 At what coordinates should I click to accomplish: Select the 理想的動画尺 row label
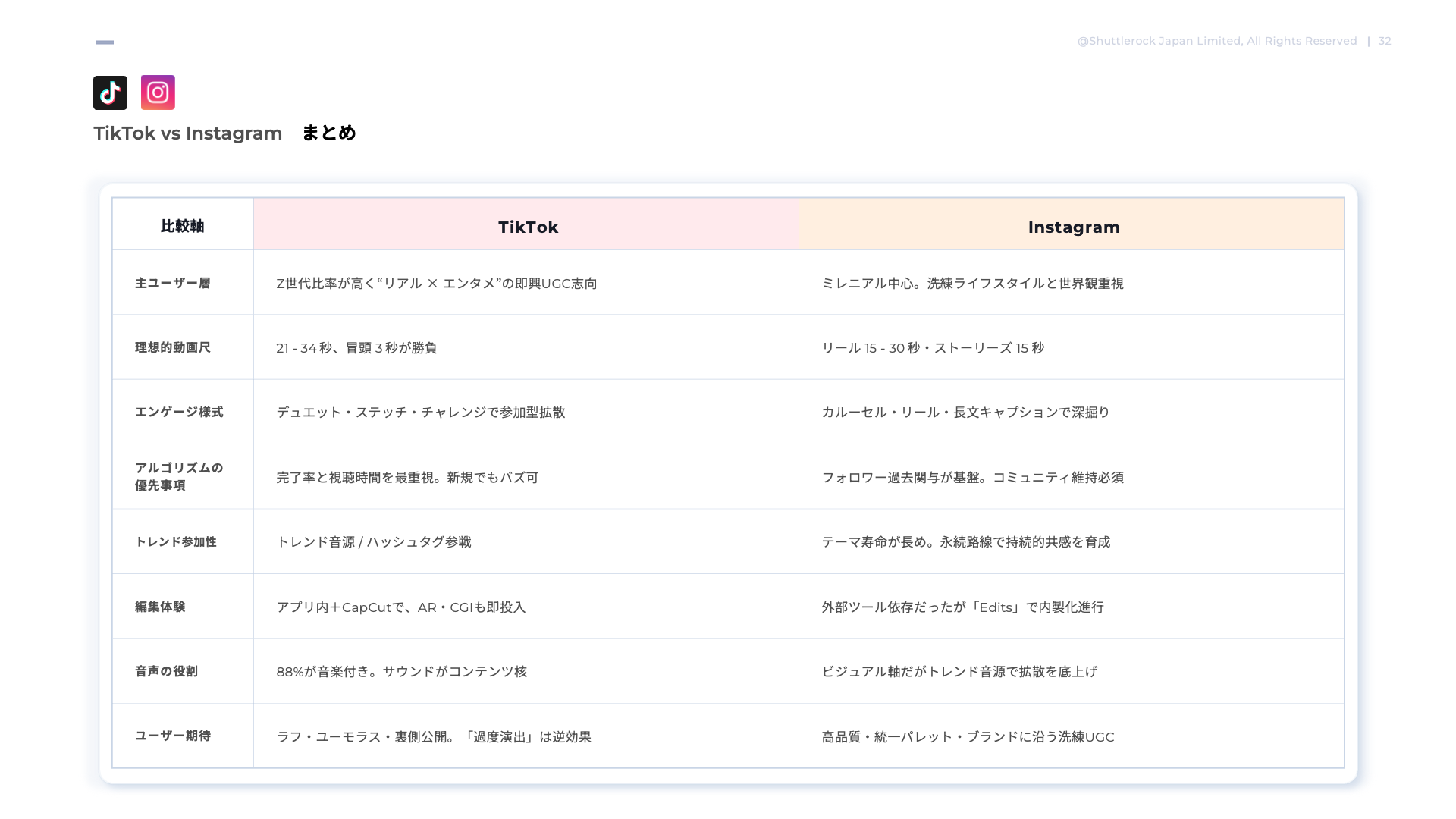172,347
